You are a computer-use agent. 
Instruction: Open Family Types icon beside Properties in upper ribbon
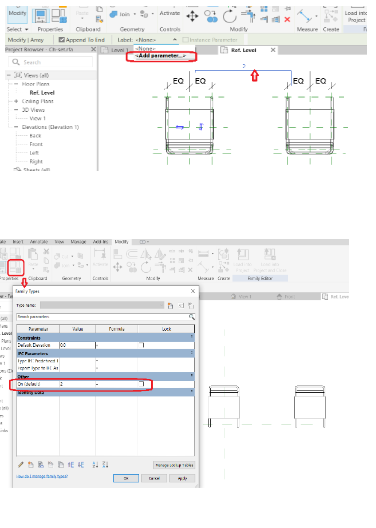[59, 16]
